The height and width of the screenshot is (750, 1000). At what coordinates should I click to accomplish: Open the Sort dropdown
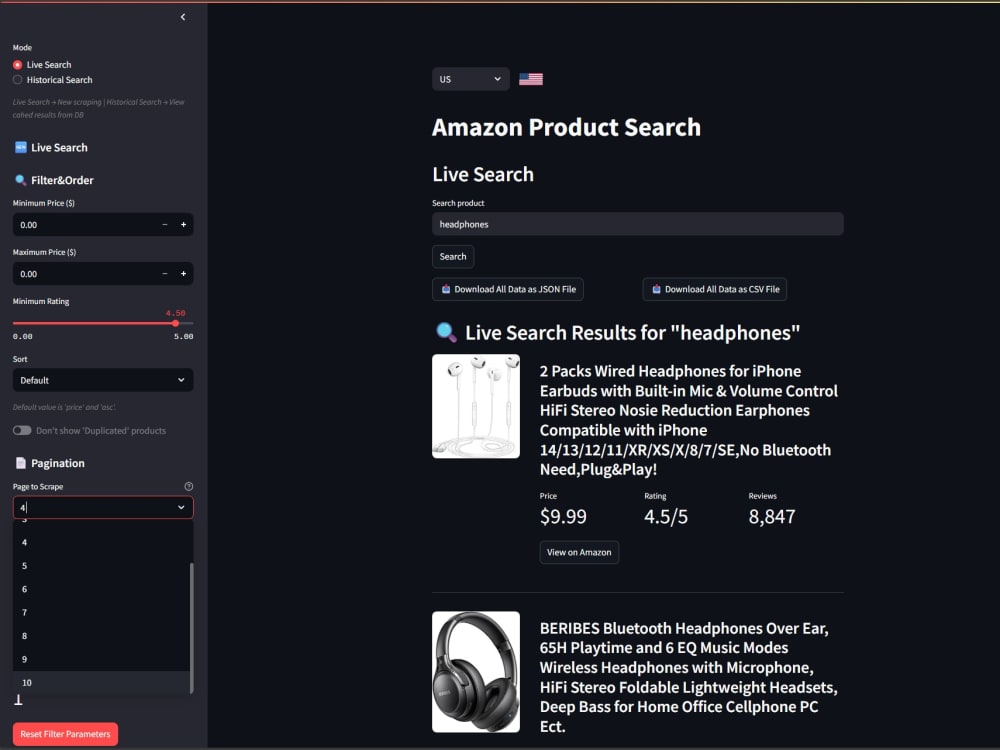tap(103, 380)
